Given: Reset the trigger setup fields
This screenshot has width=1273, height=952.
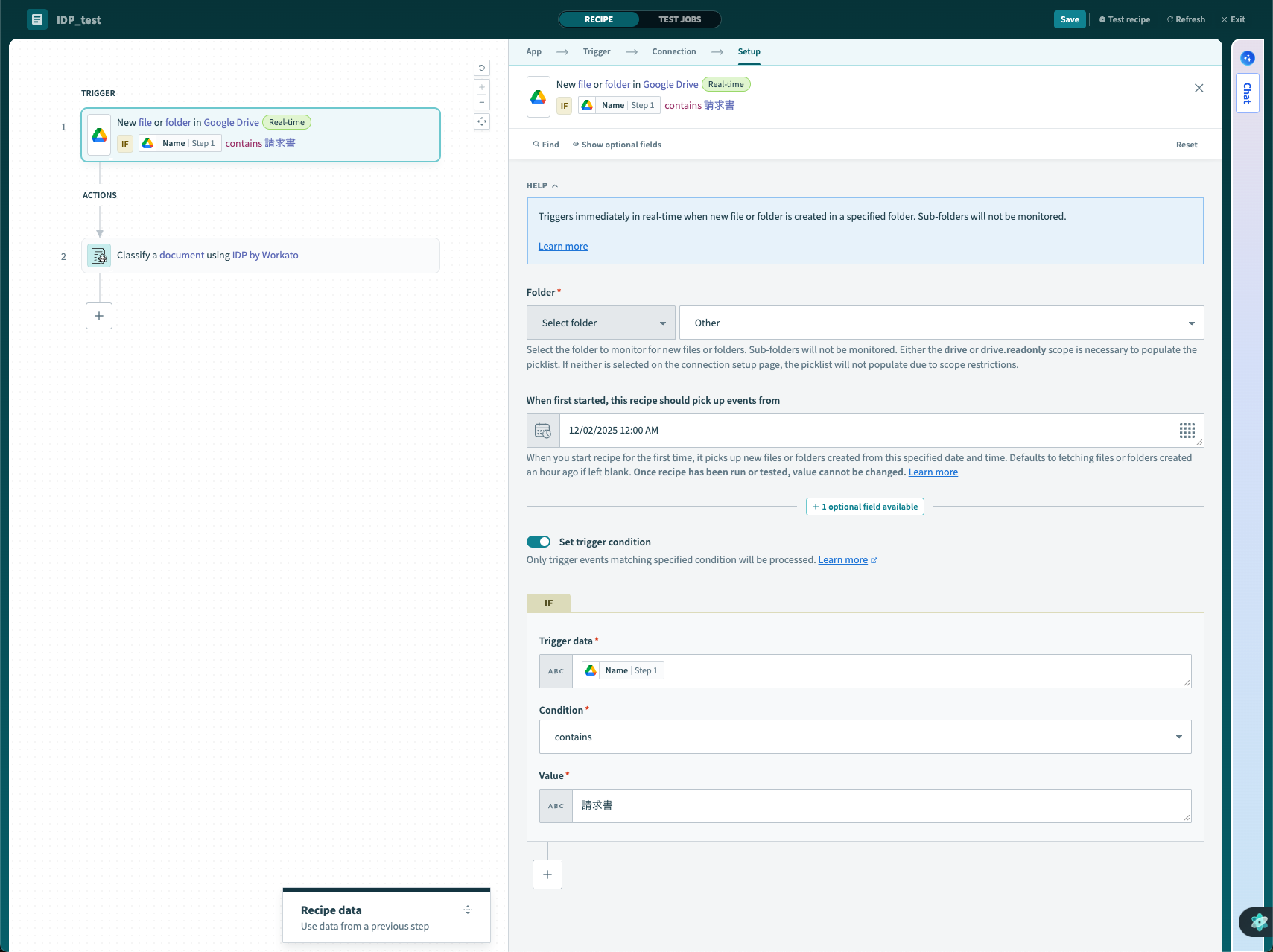Looking at the screenshot, I should [1187, 145].
